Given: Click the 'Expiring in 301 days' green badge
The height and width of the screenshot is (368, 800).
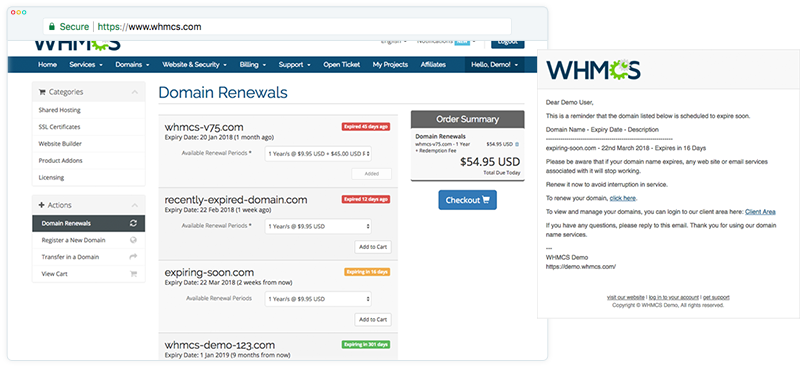Looking at the screenshot, I should pos(366,345).
